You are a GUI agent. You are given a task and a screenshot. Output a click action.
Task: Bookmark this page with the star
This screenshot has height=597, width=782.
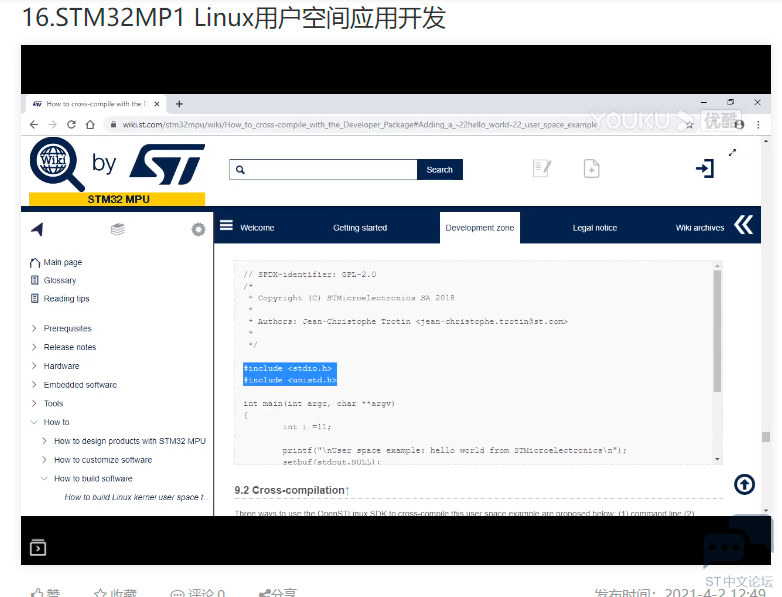pyautogui.click(x=689, y=125)
